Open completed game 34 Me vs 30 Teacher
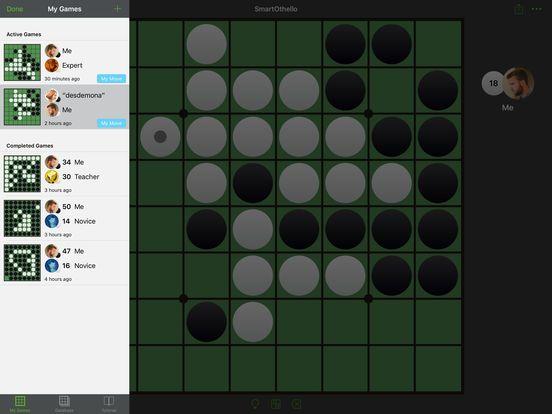The image size is (552, 414). [x=64, y=174]
